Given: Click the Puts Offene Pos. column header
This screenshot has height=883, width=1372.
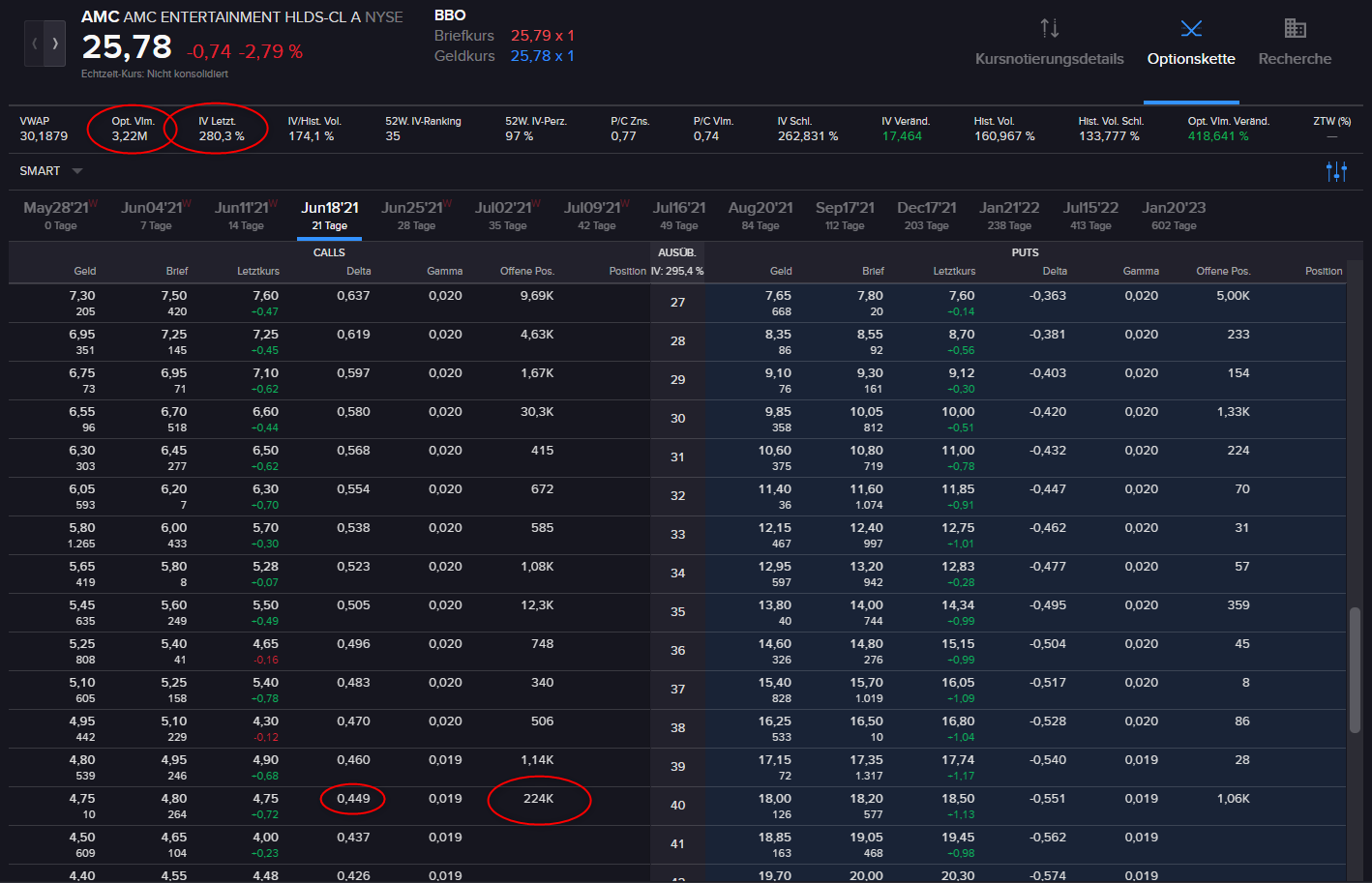Looking at the screenshot, I should click(1223, 271).
